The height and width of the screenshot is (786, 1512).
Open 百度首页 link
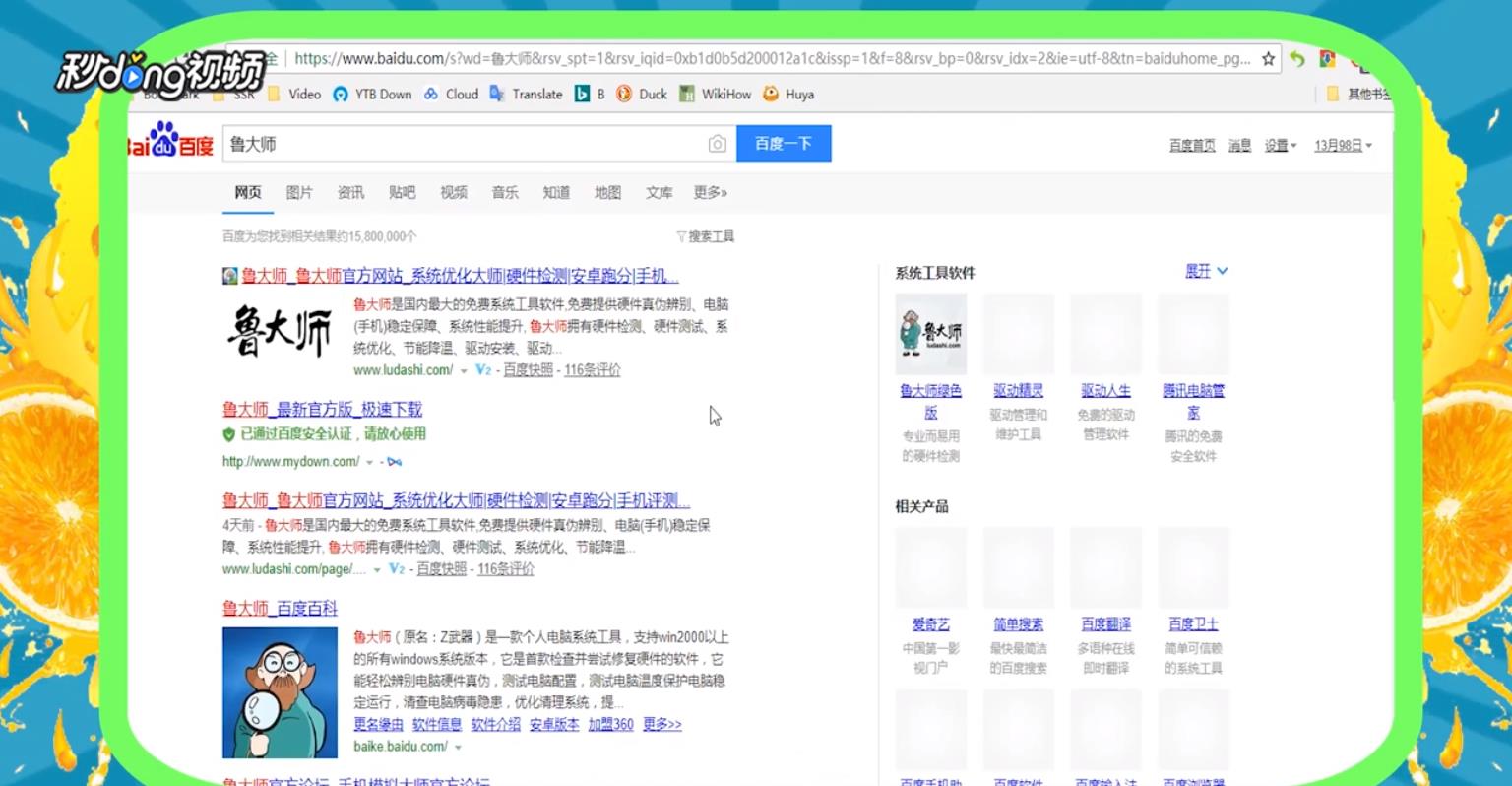point(1192,146)
